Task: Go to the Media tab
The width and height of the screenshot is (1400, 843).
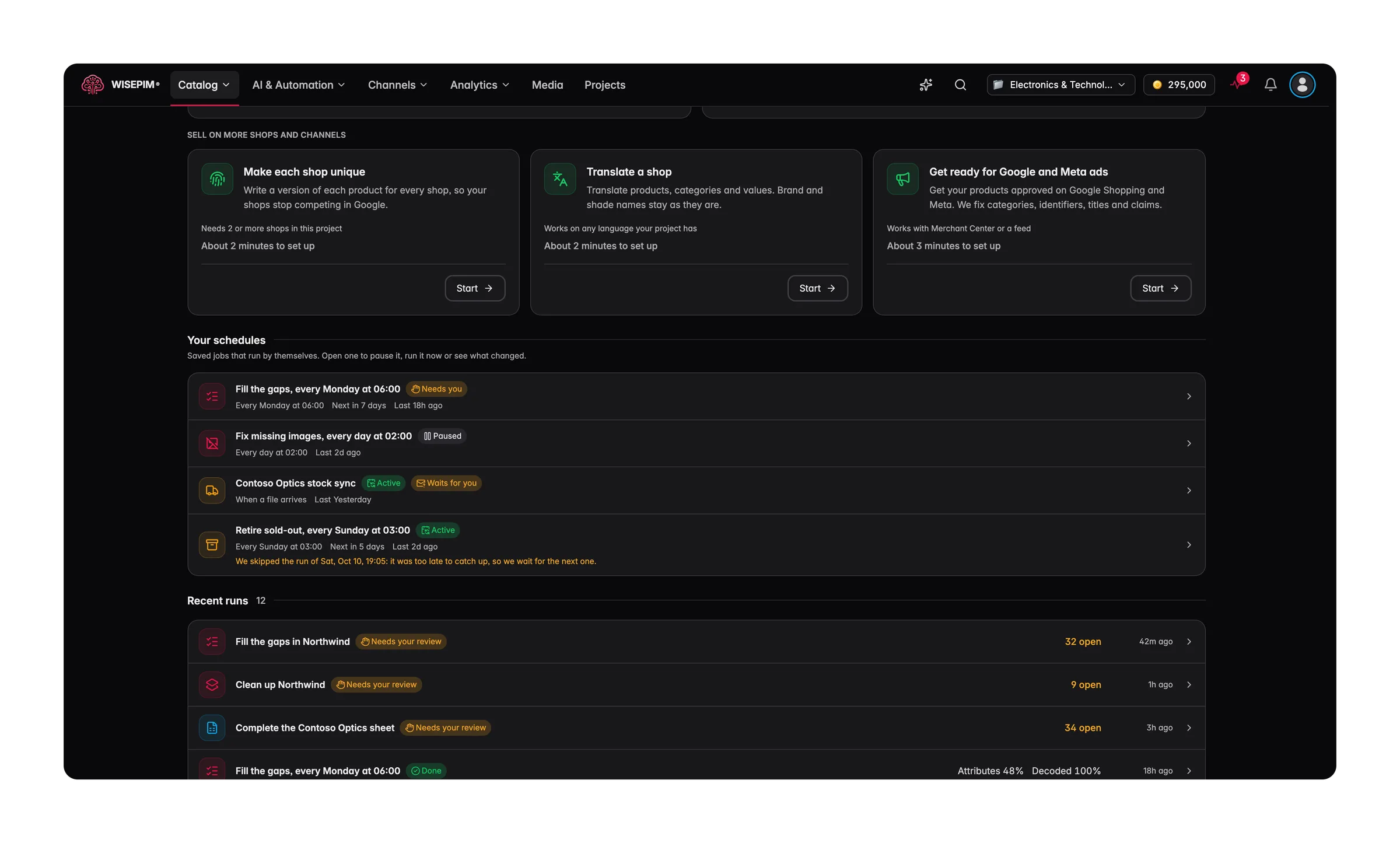Action: pos(547,85)
